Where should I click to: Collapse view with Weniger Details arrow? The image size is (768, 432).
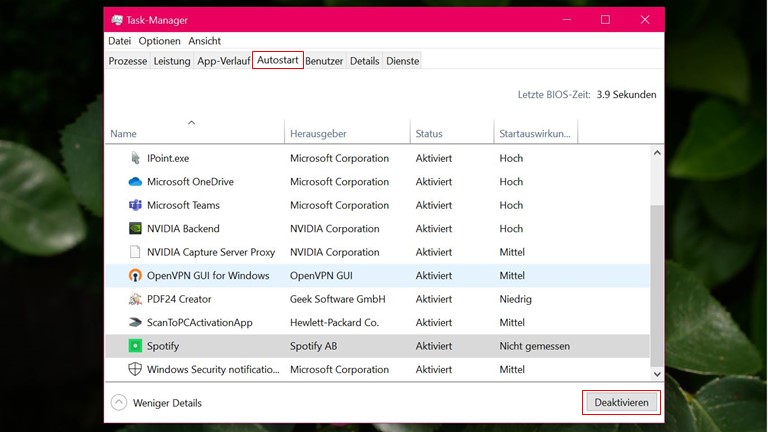click(x=119, y=403)
